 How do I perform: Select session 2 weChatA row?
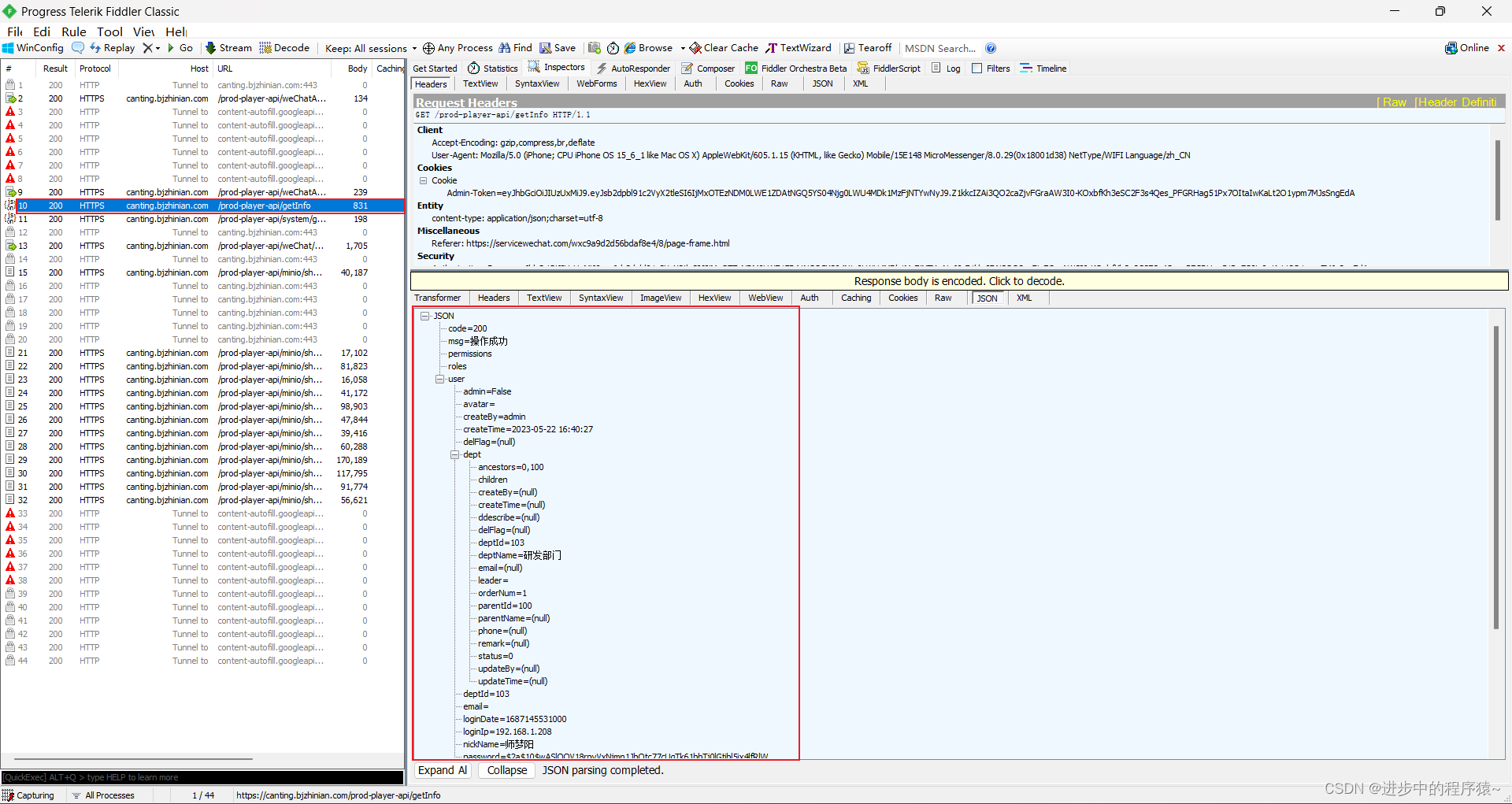click(203, 98)
